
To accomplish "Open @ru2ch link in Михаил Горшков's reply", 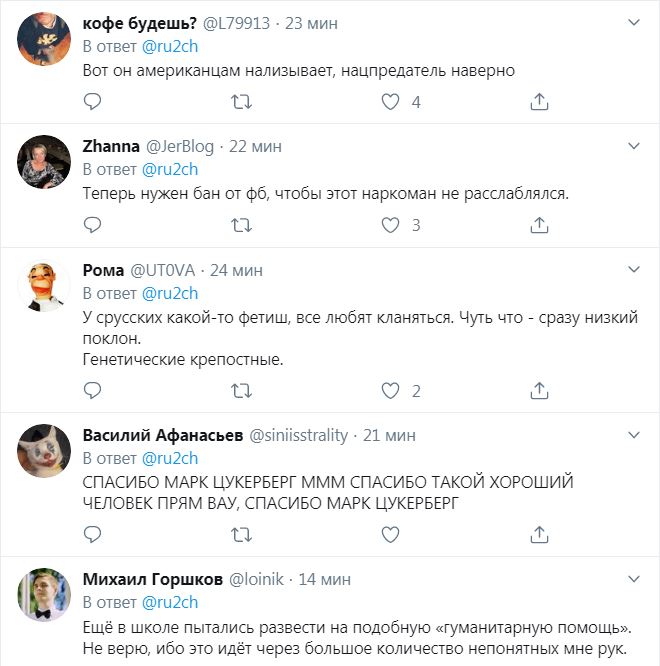I will (170, 602).
